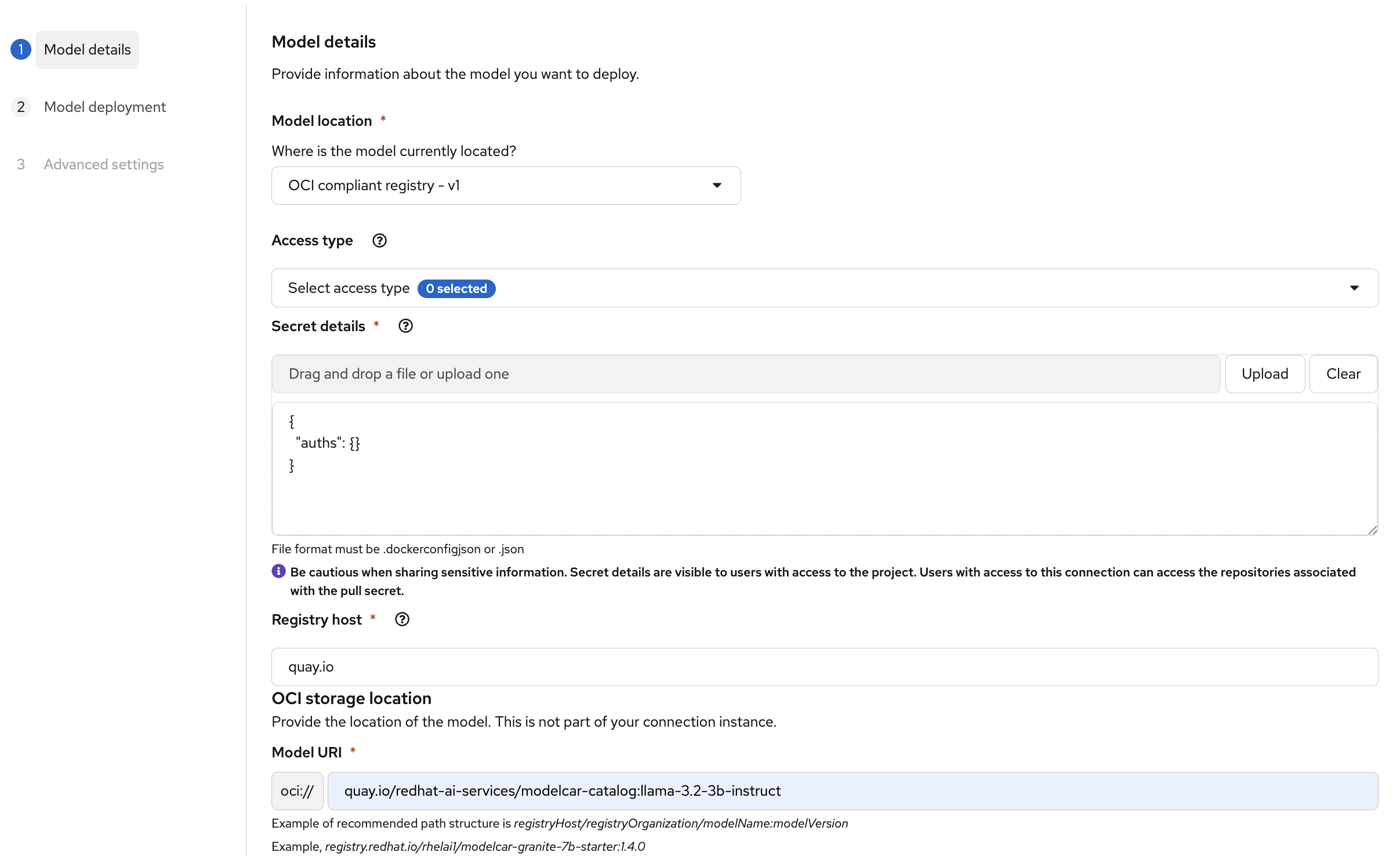Click the step 2 numbered circle badge

tap(21, 107)
